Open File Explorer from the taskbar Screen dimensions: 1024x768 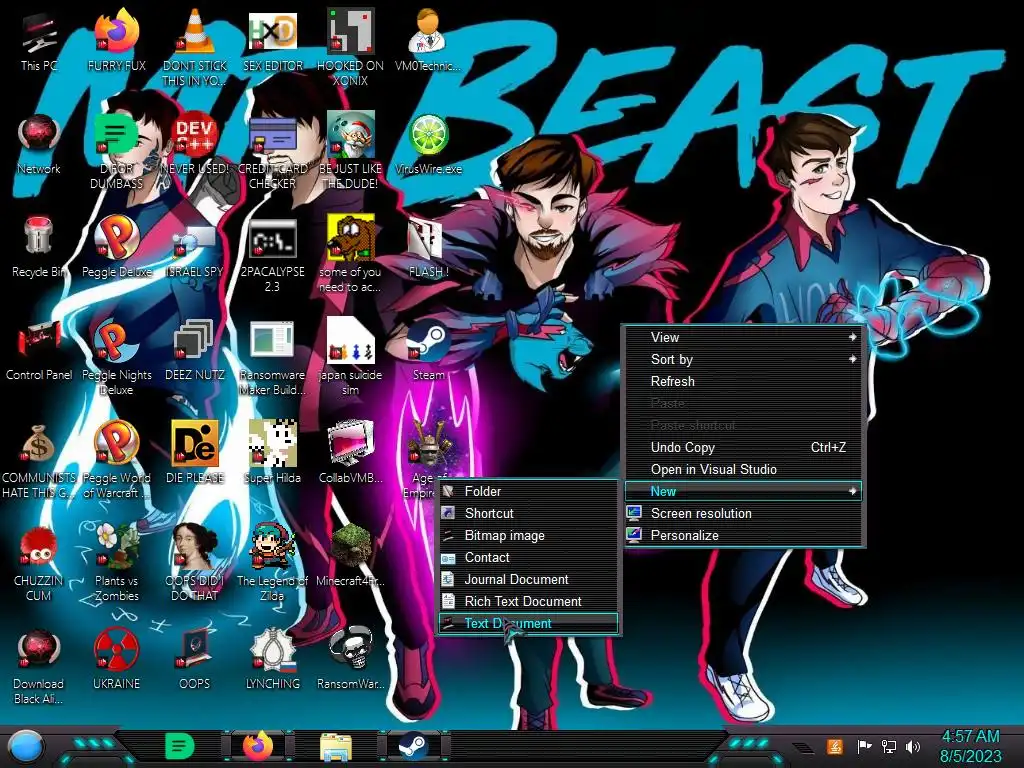pyautogui.click(x=336, y=746)
